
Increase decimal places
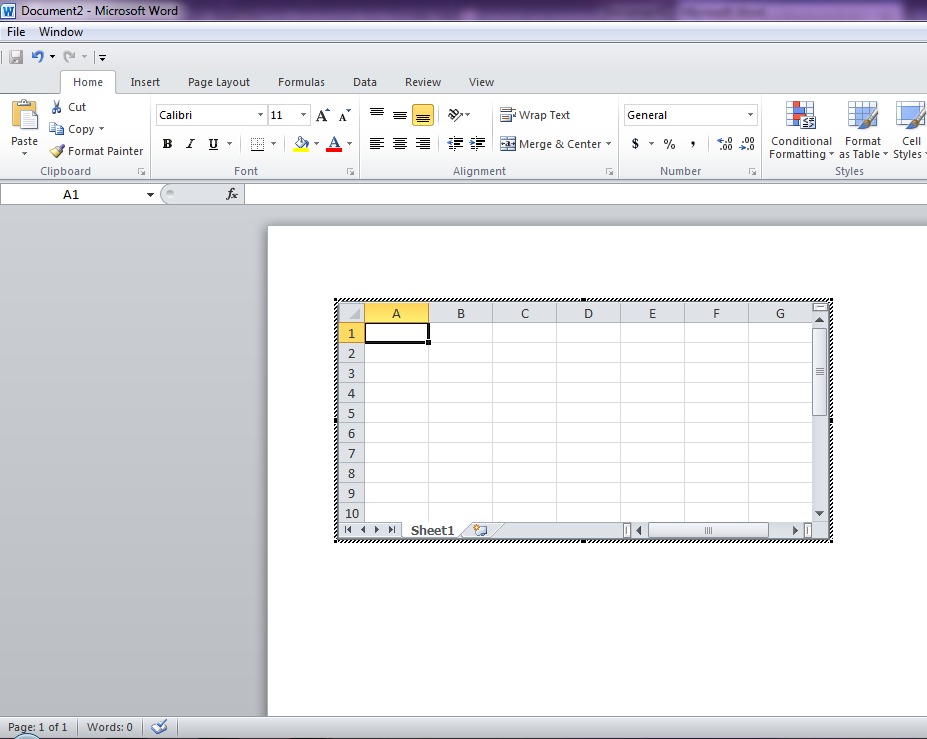[x=722, y=143]
